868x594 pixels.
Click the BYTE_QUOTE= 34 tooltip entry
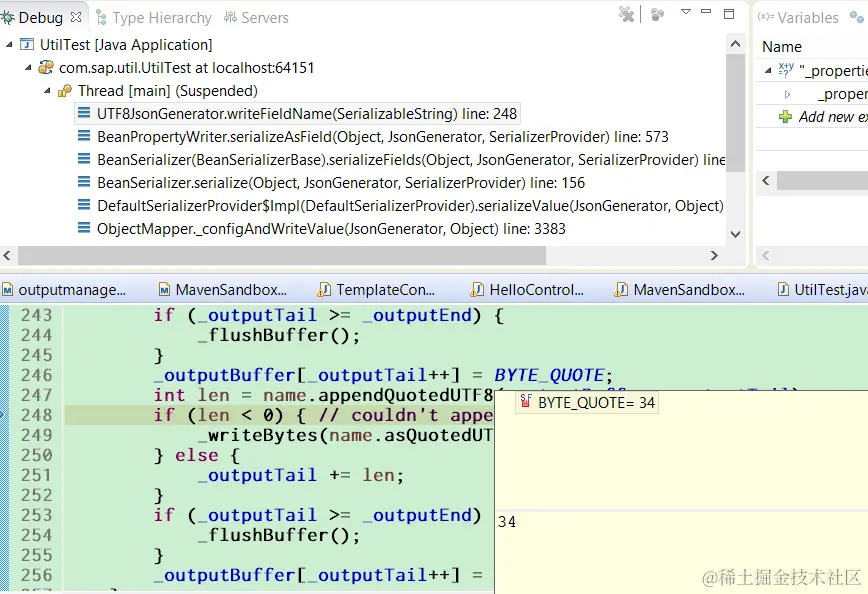pos(587,402)
